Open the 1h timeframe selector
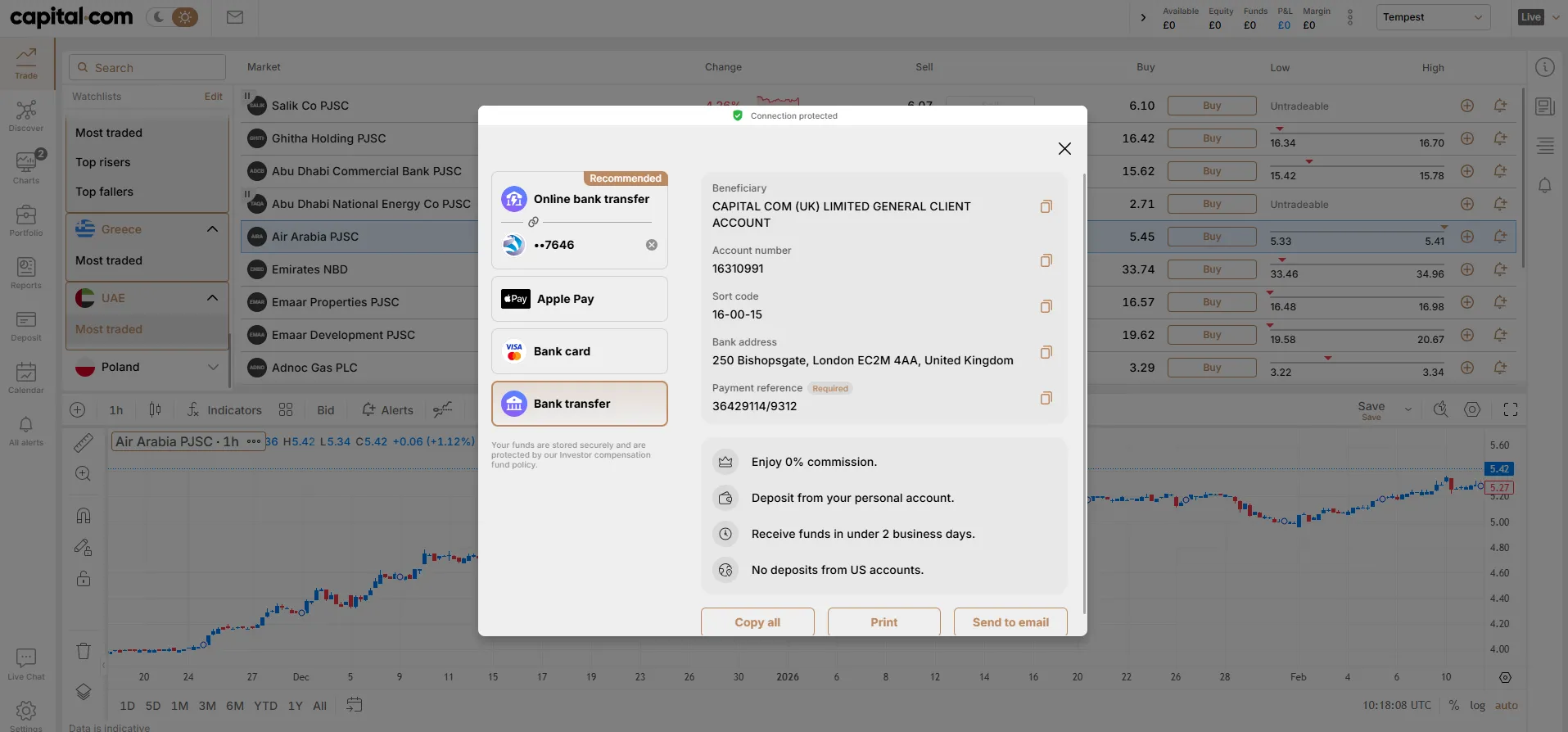 pos(116,410)
